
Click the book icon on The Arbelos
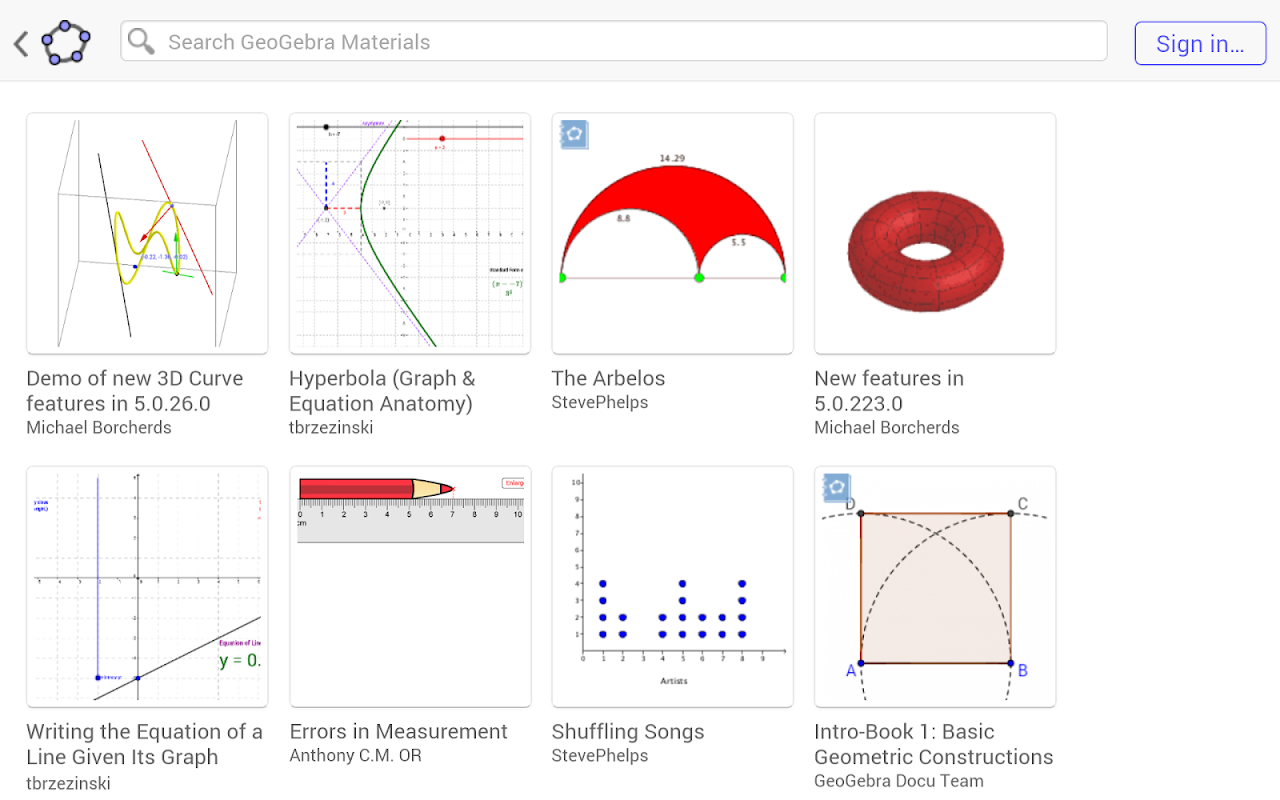tap(574, 135)
